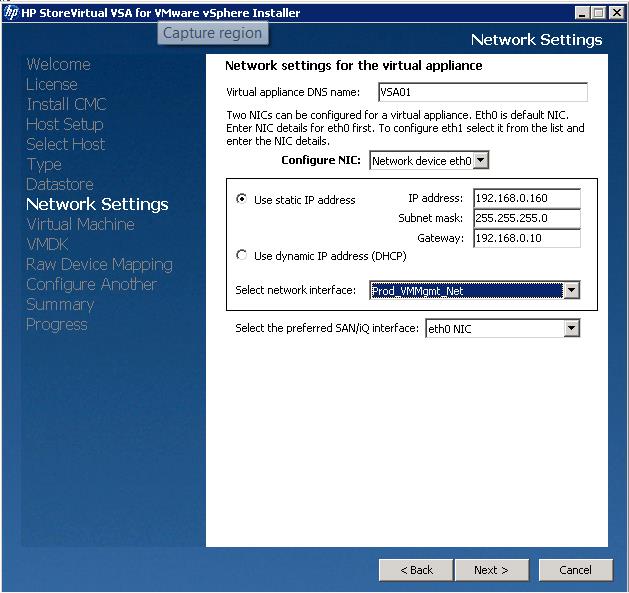Maximize the installer window
Image resolution: width=629 pixels, height=593 pixels.
pyautogui.click(x=599, y=13)
